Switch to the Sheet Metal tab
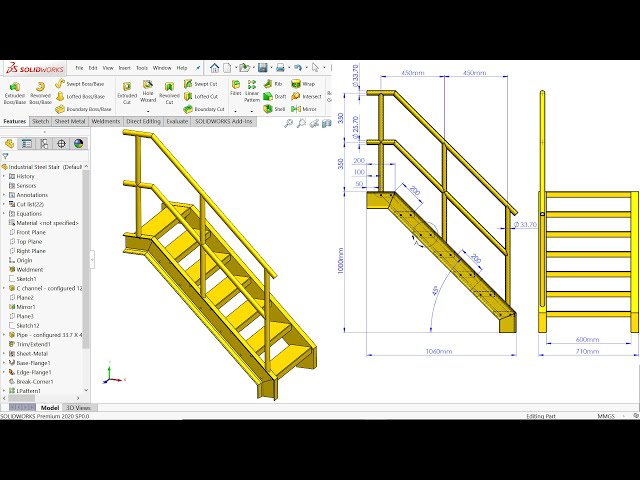The image size is (640, 480). click(70, 121)
